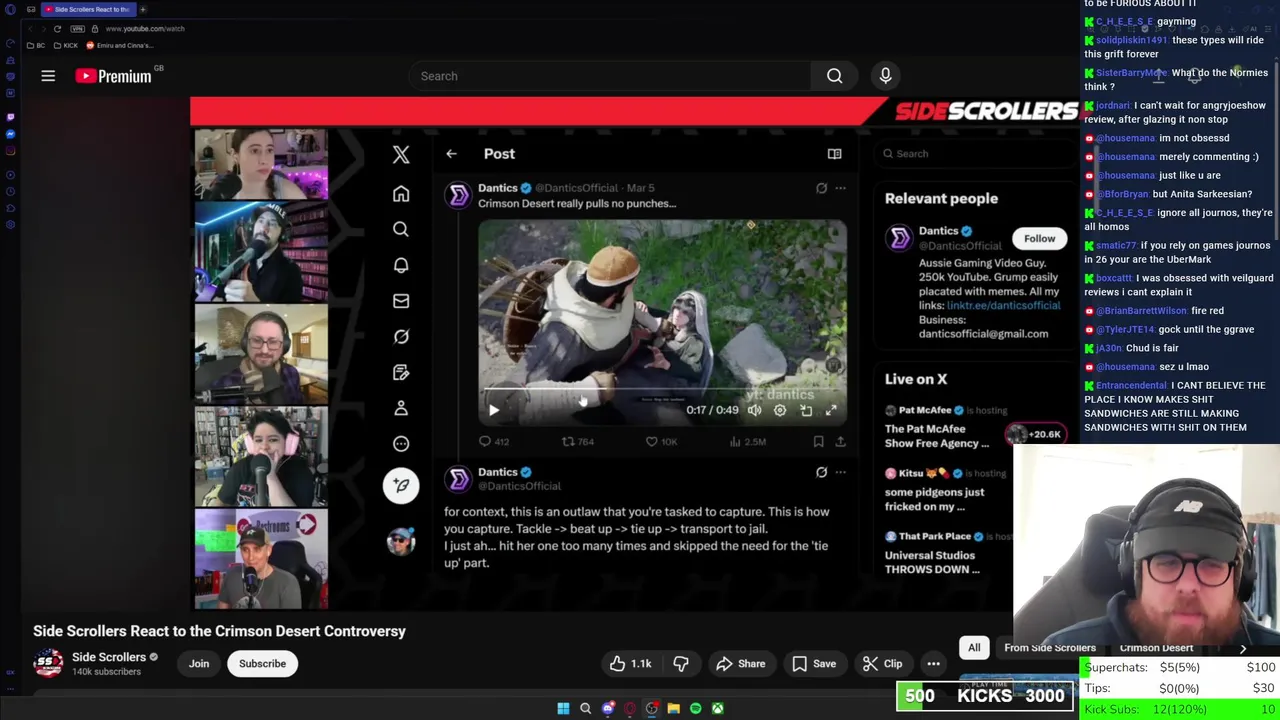The image size is (1280, 720).
Task: Show more chips with right arrow
Action: click(1243, 648)
